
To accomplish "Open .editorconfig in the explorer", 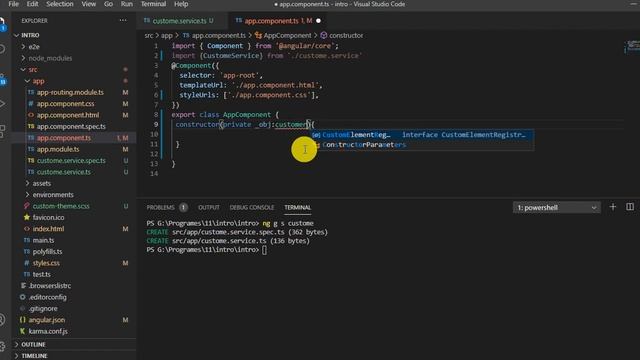I will pos(47,297).
